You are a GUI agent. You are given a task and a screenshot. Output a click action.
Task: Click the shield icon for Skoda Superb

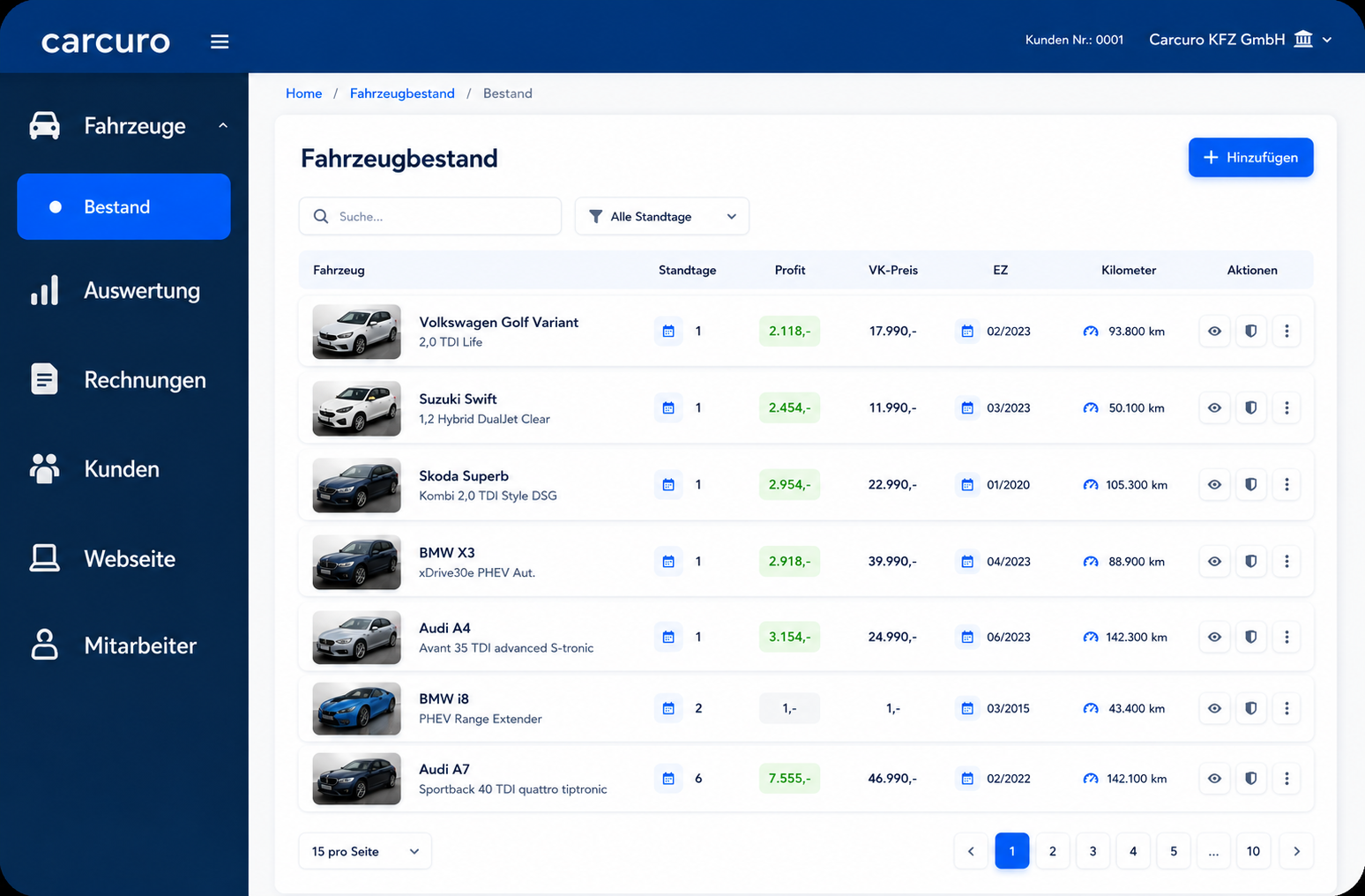coord(1250,484)
